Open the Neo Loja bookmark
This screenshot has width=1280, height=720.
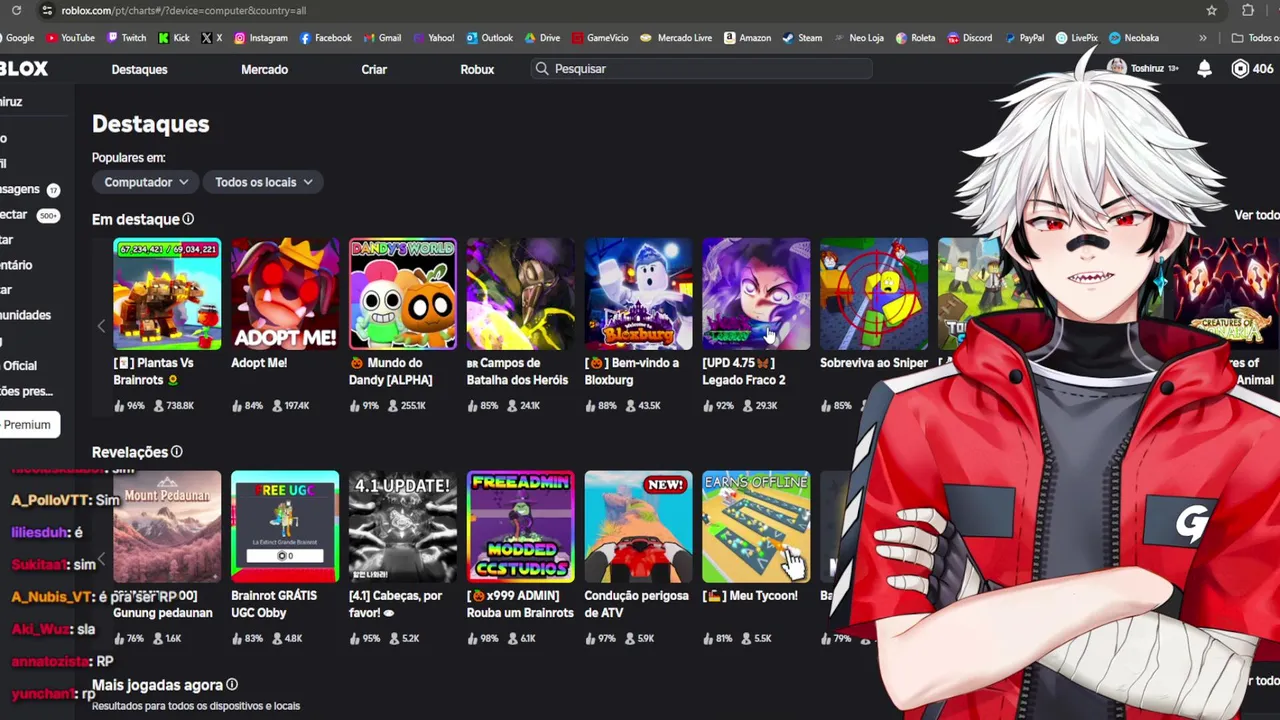(x=858, y=38)
